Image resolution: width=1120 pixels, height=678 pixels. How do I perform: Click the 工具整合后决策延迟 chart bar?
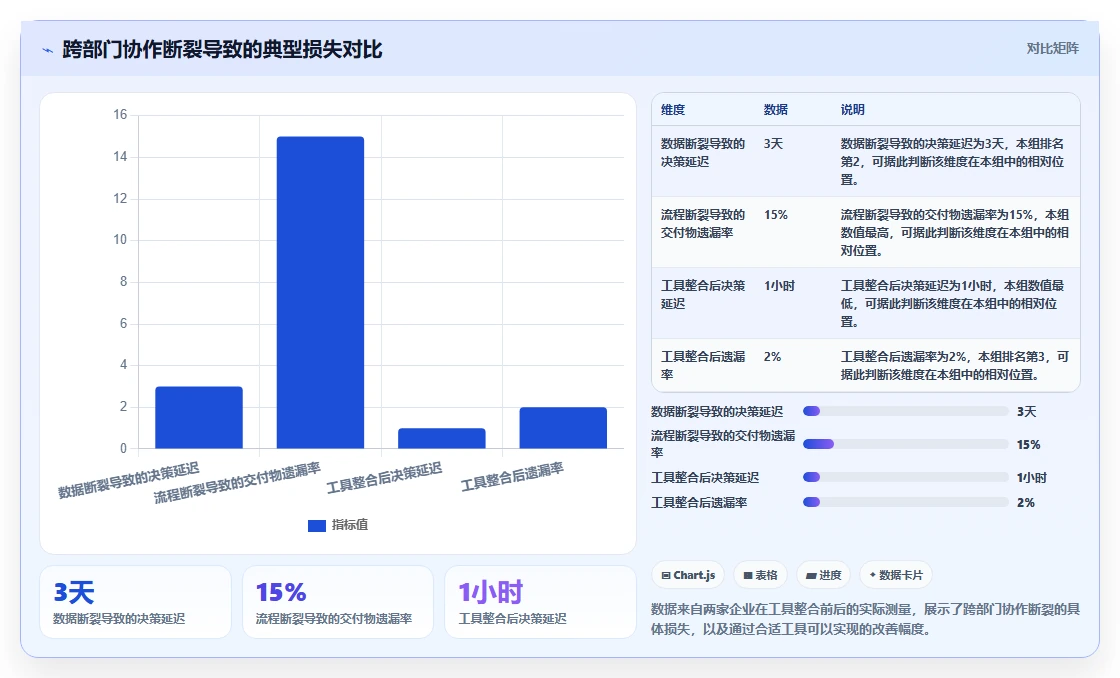pos(441,439)
